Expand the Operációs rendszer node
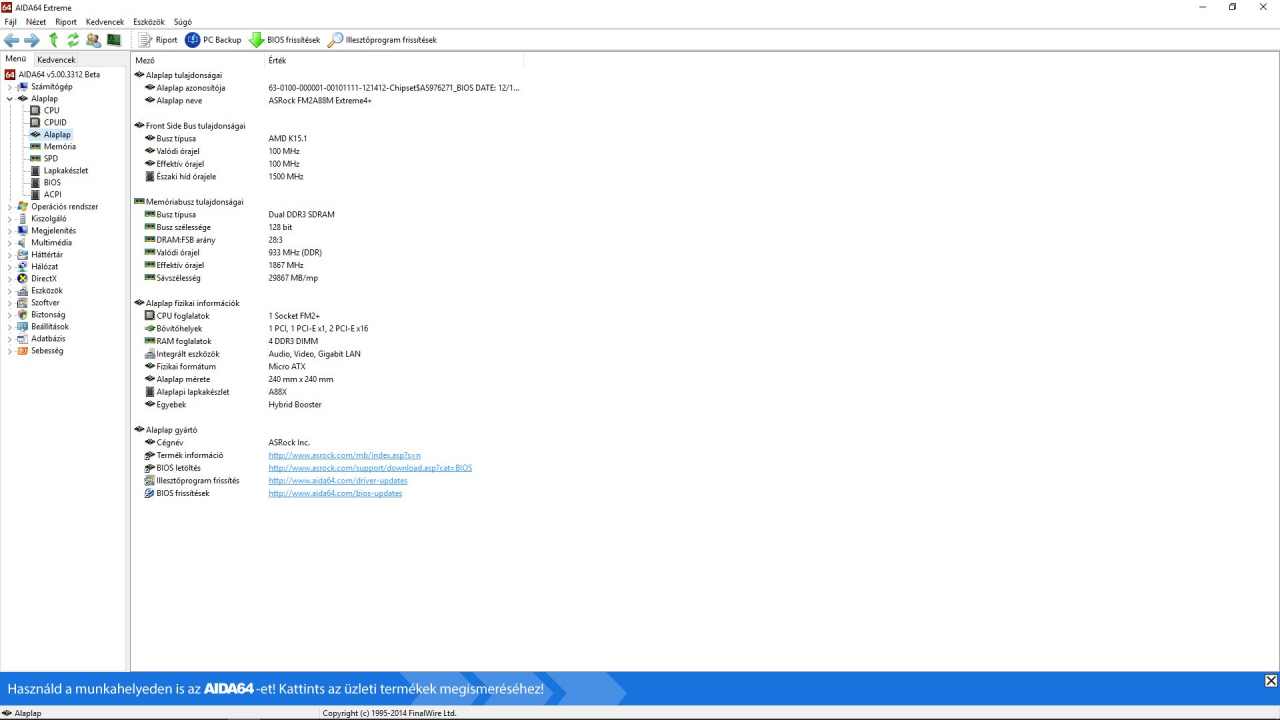 [10, 206]
